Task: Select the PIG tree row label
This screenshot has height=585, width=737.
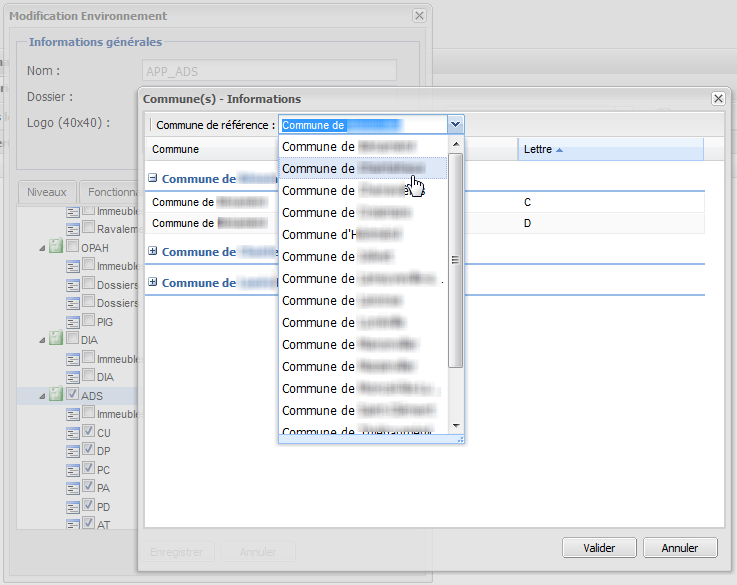Action: pyautogui.click(x=105, y=322)
